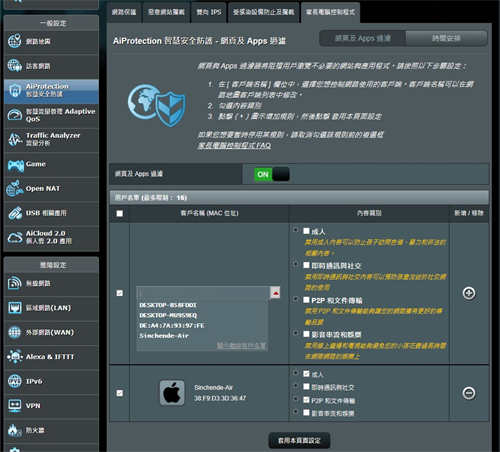This screenshot has width=500, height=452.
Task: Open the Traffic Analyzer icon
Action: tap(15, 139)
